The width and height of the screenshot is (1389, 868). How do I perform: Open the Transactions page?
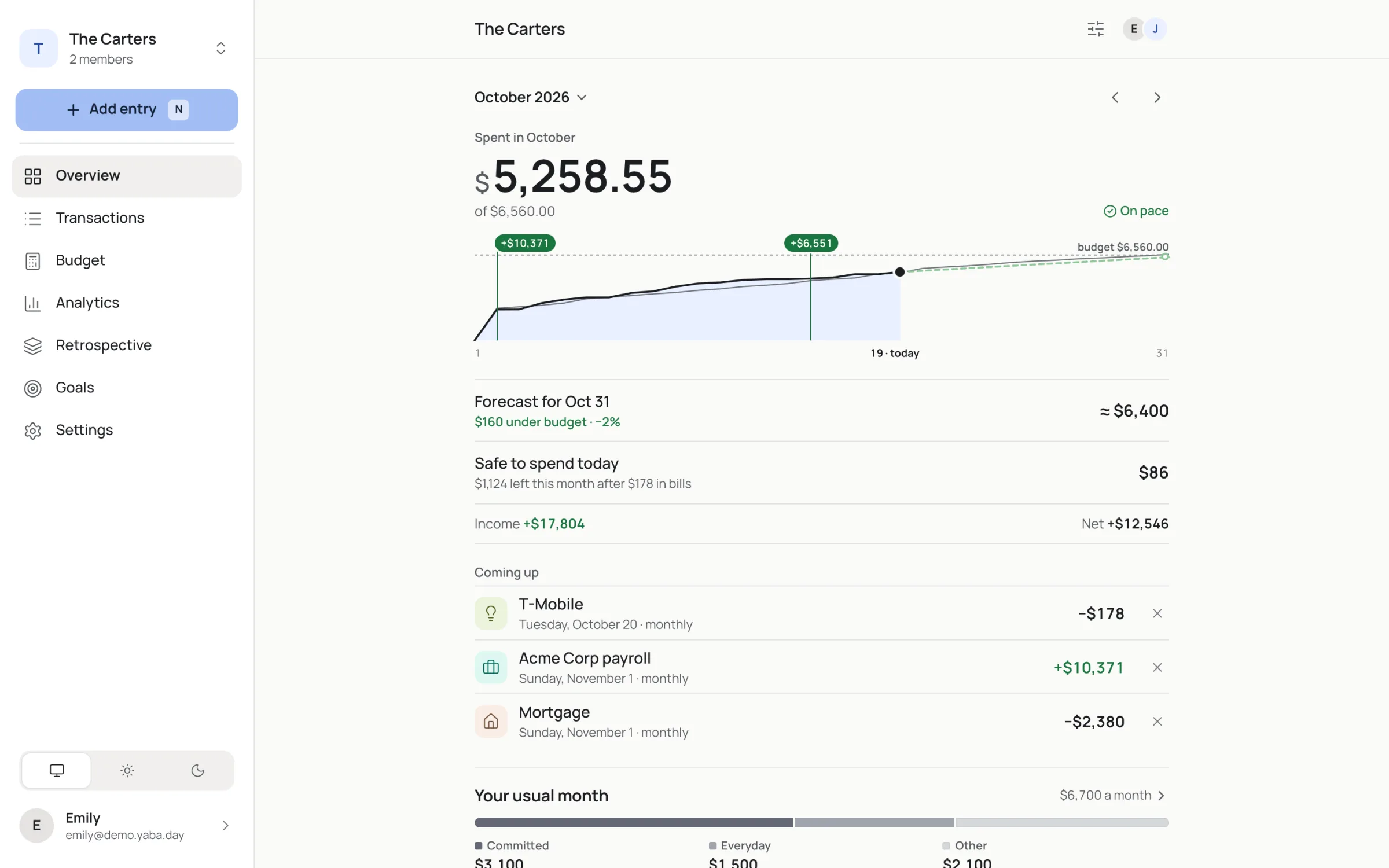(127, 218)
